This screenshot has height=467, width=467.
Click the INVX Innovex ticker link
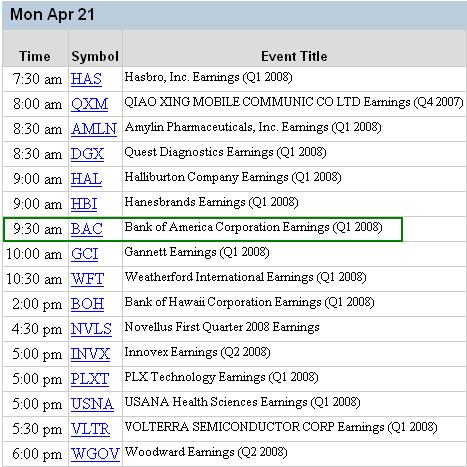90,354
